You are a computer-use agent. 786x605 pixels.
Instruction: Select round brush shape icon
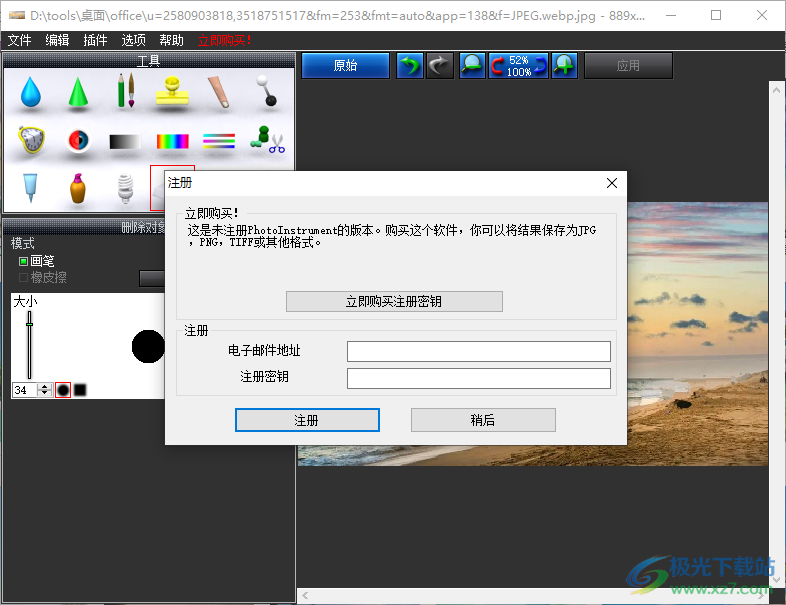click(63, 389)
